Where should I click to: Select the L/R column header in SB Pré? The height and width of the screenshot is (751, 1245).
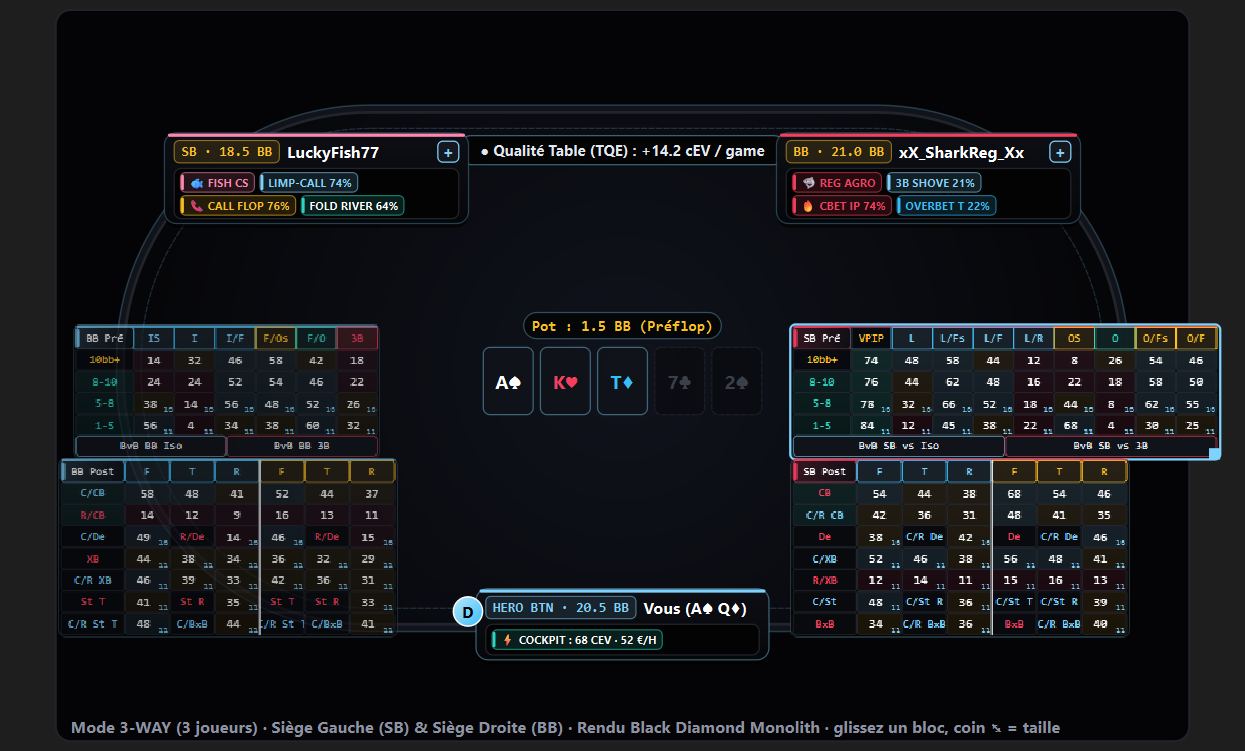click(1033, 338)
